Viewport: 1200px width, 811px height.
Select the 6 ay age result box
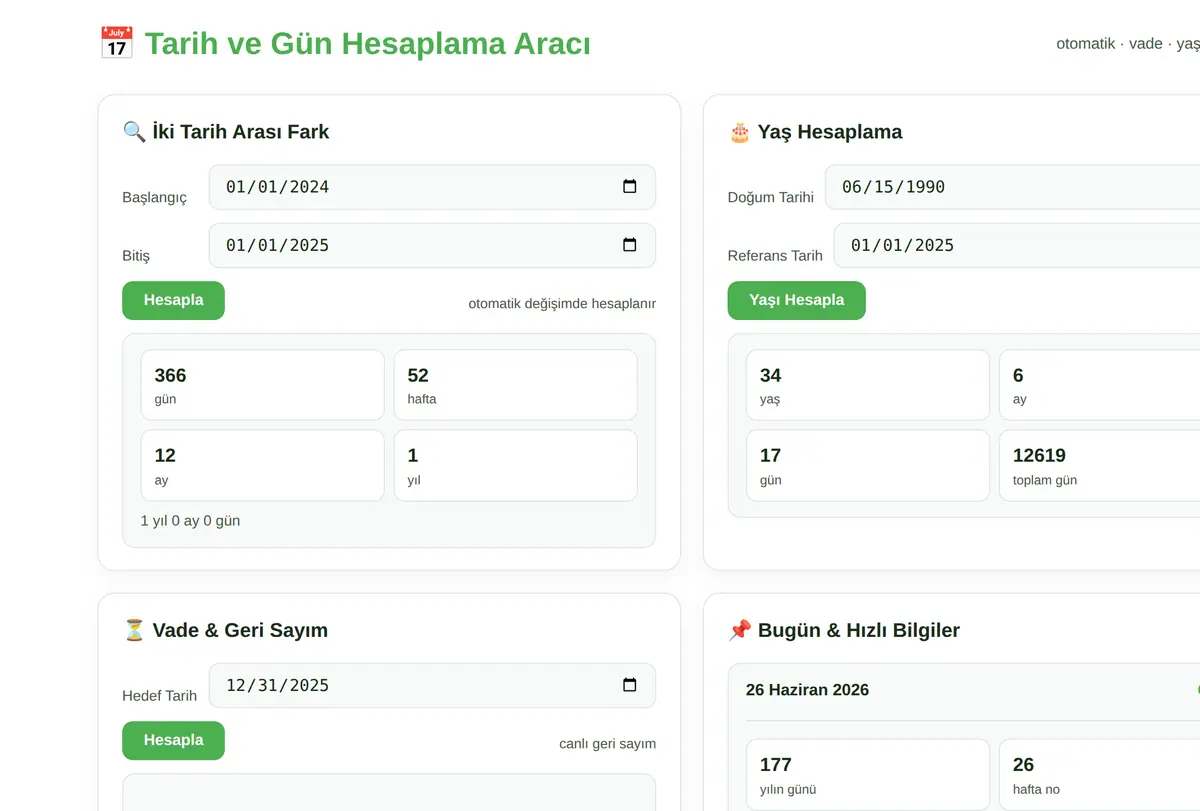[x=1100, y=385]
